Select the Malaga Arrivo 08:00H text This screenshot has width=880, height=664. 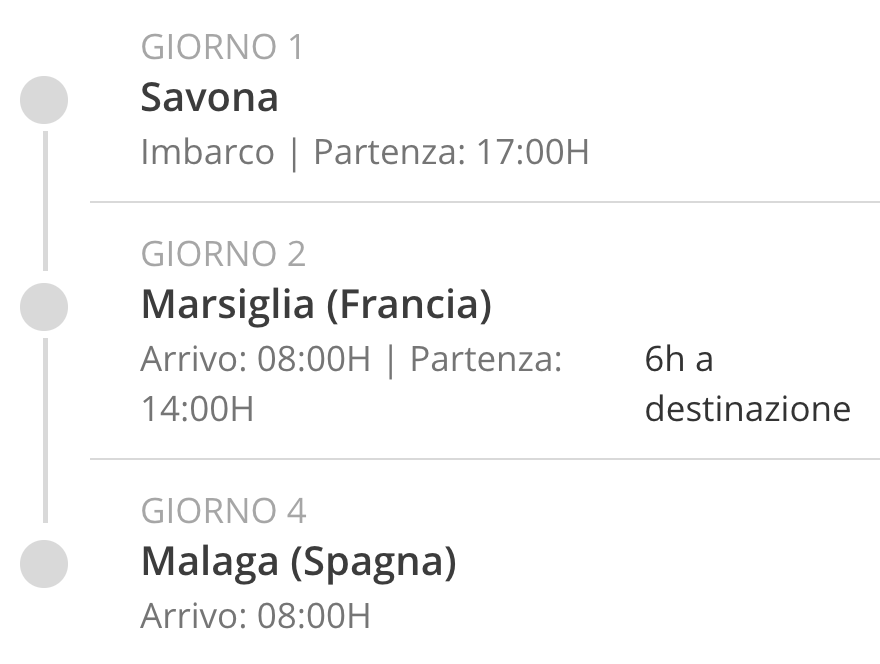point(255,616)
